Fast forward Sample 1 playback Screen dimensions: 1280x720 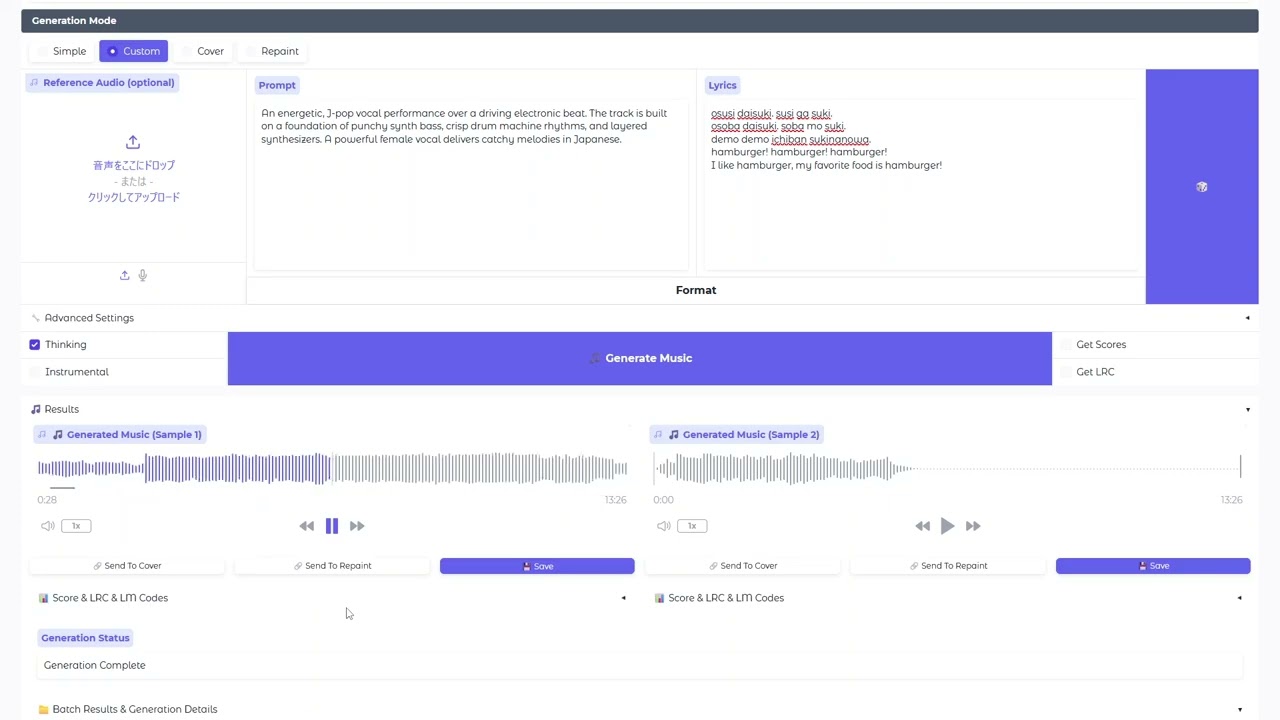[x=357, y=526]
